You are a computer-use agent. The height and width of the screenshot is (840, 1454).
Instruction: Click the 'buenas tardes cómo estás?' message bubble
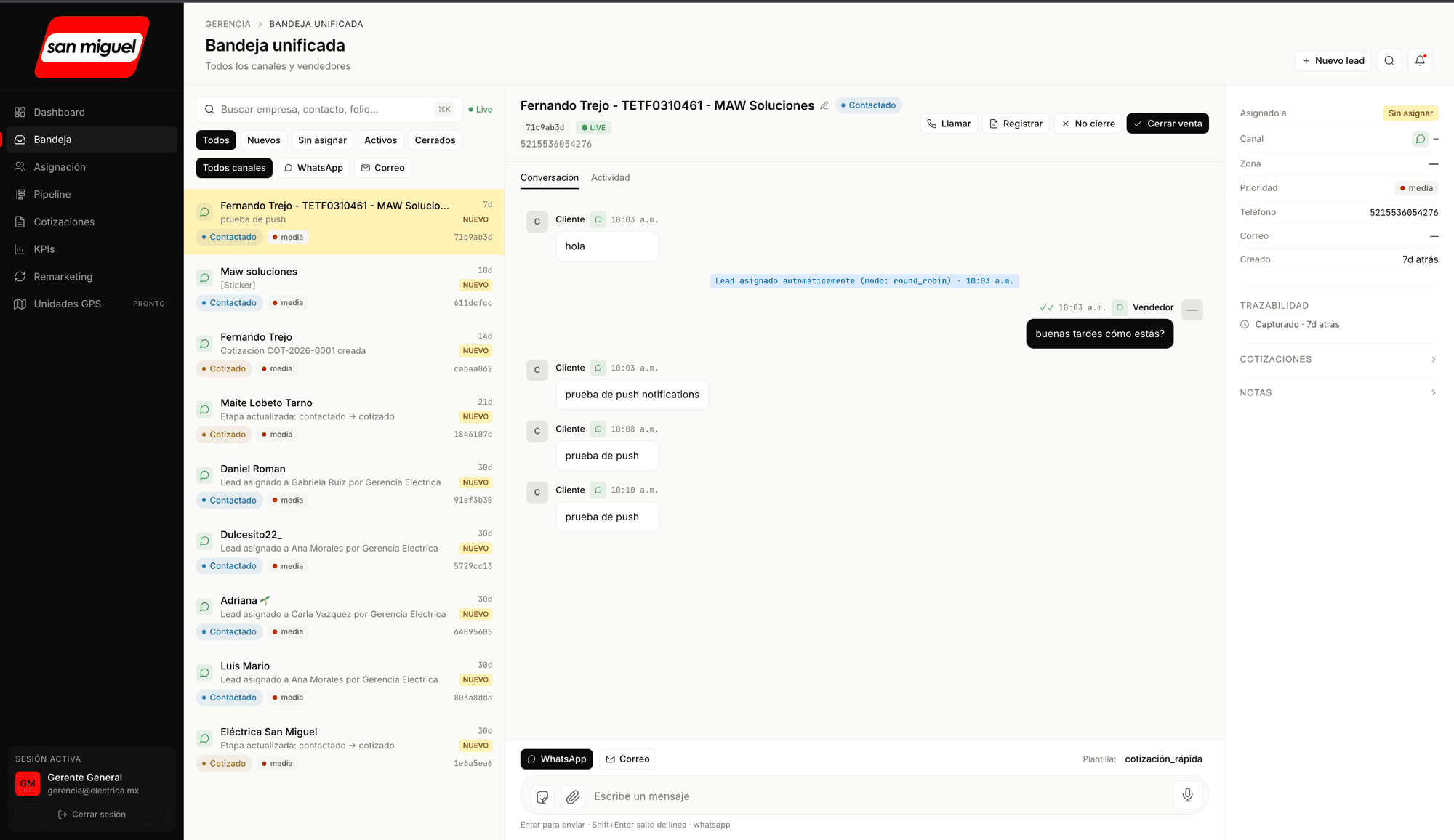point(1099,334)
